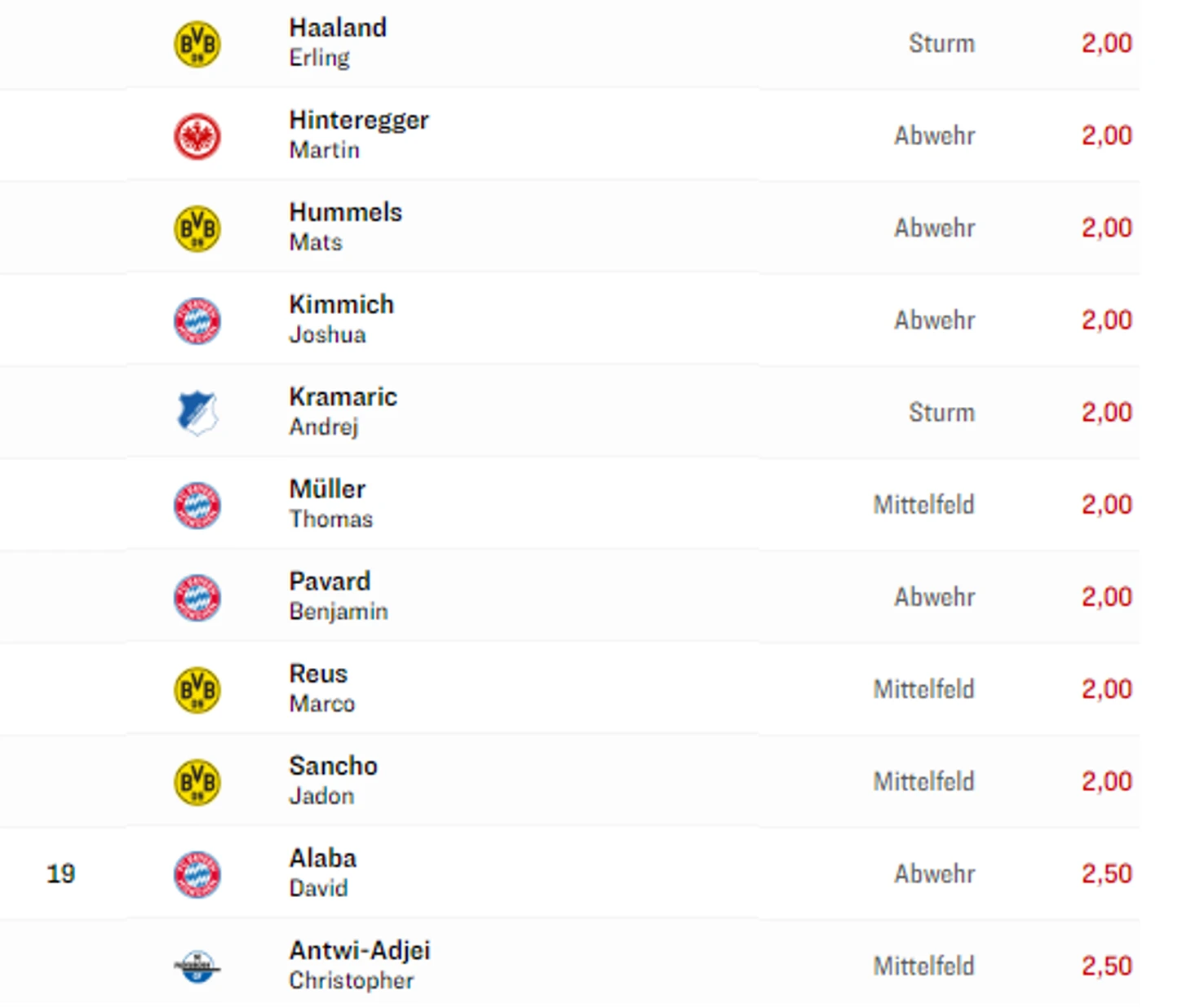Screen dimensions: 1191x1008
Task: Click the rank number 19
Action: click(61, 873)
